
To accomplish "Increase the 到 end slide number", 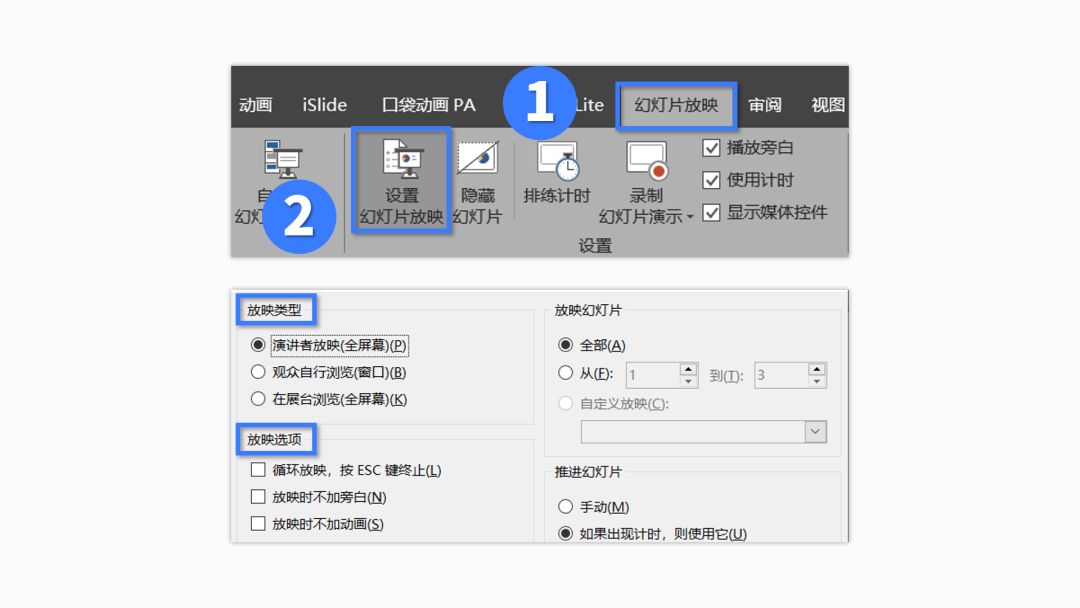I will click(817, 370).
